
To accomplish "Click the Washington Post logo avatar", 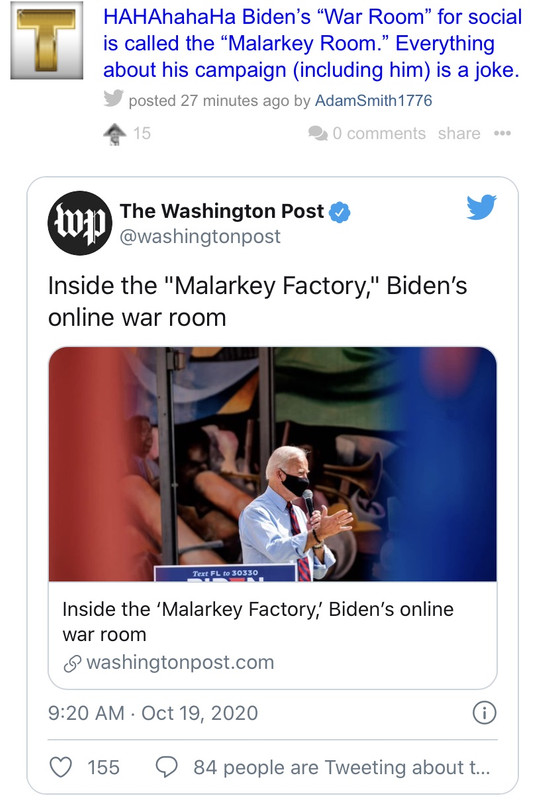I will (x=80, y=223).
